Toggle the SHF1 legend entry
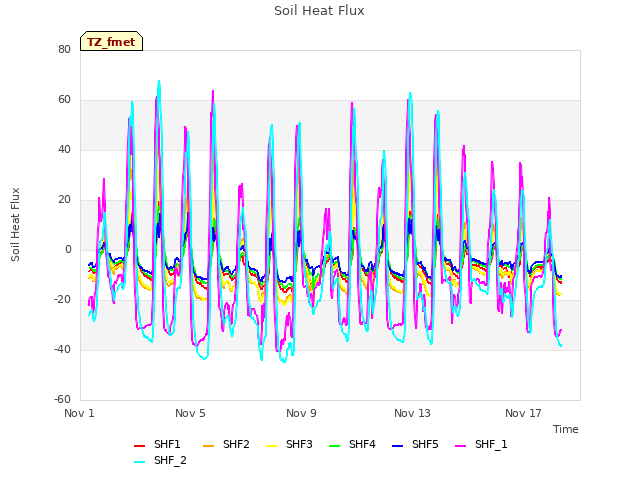This screenshot has width=640, height=480. coord(157,444)
